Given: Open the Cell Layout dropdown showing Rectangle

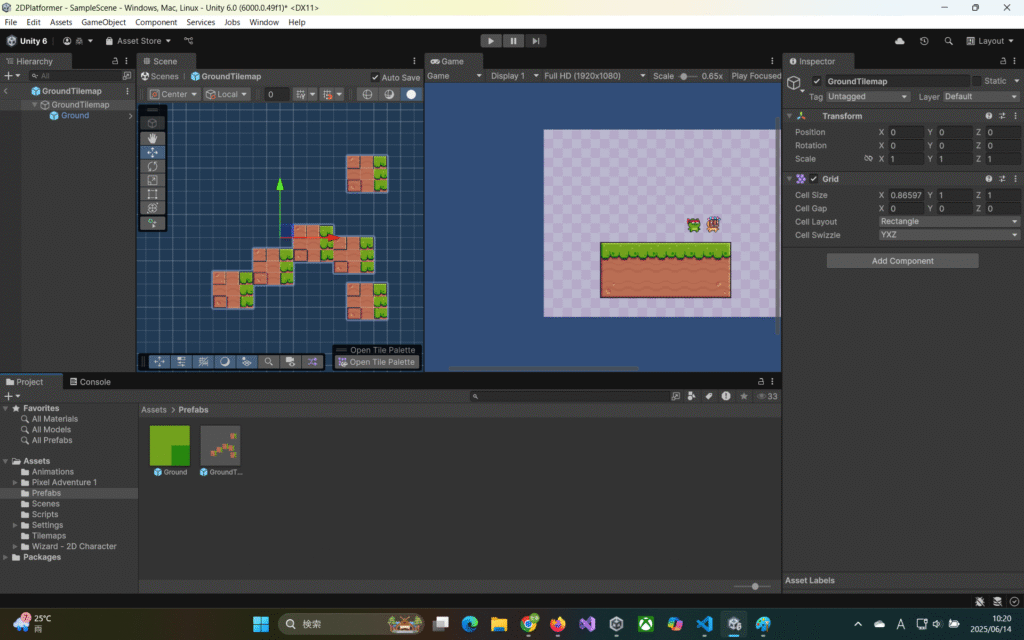Looking at the screenshot, I should click(x=948, y=221).
